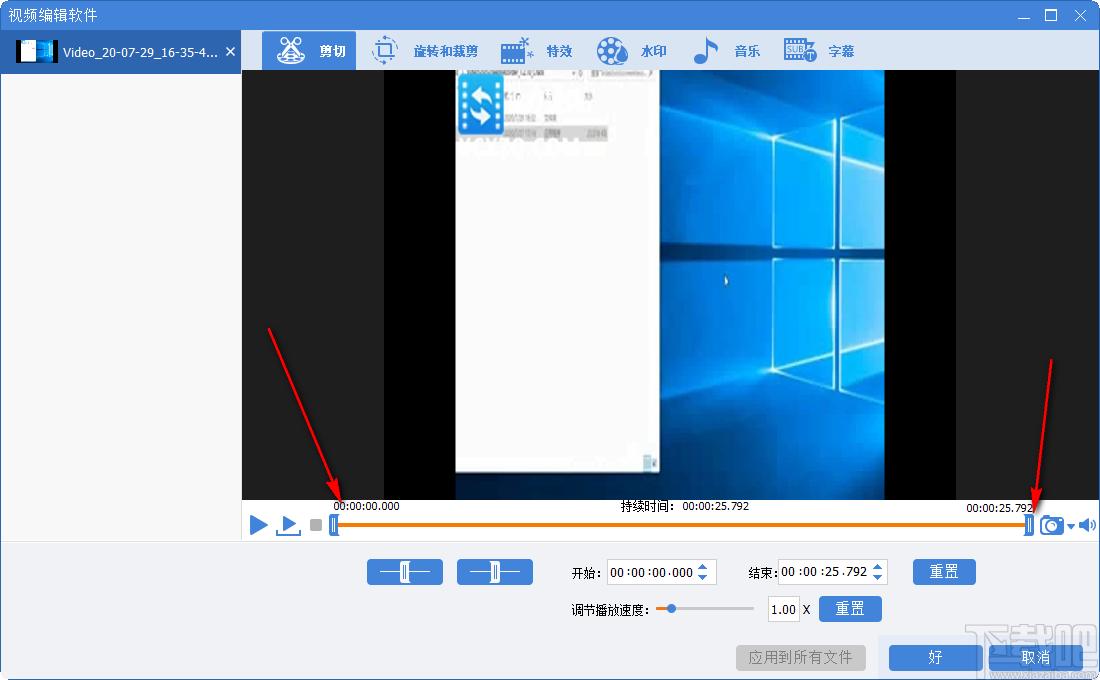This screenshot has width=1100, height=680.
Task: Play the selected clip segment
Action: tap(288, 525)
